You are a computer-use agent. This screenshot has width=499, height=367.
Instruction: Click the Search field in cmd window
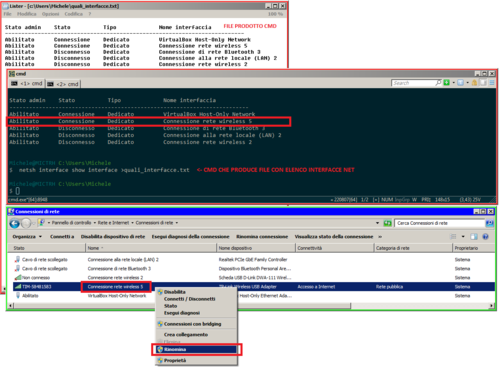click(413, 83)
